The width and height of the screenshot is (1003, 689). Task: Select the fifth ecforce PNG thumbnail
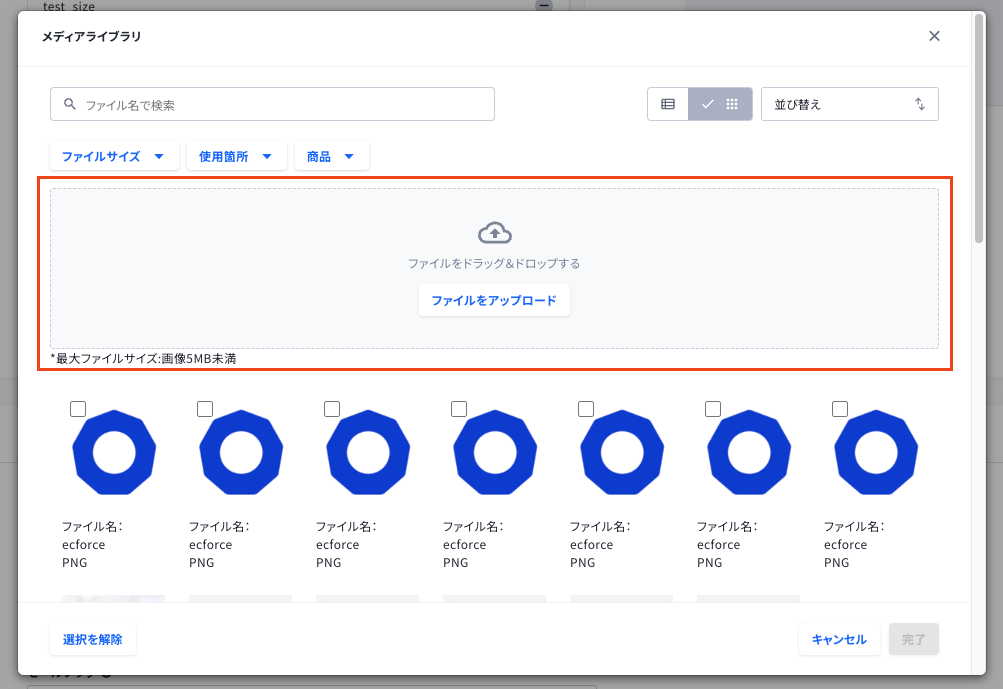pyautogui.click(x=622, y=452)
